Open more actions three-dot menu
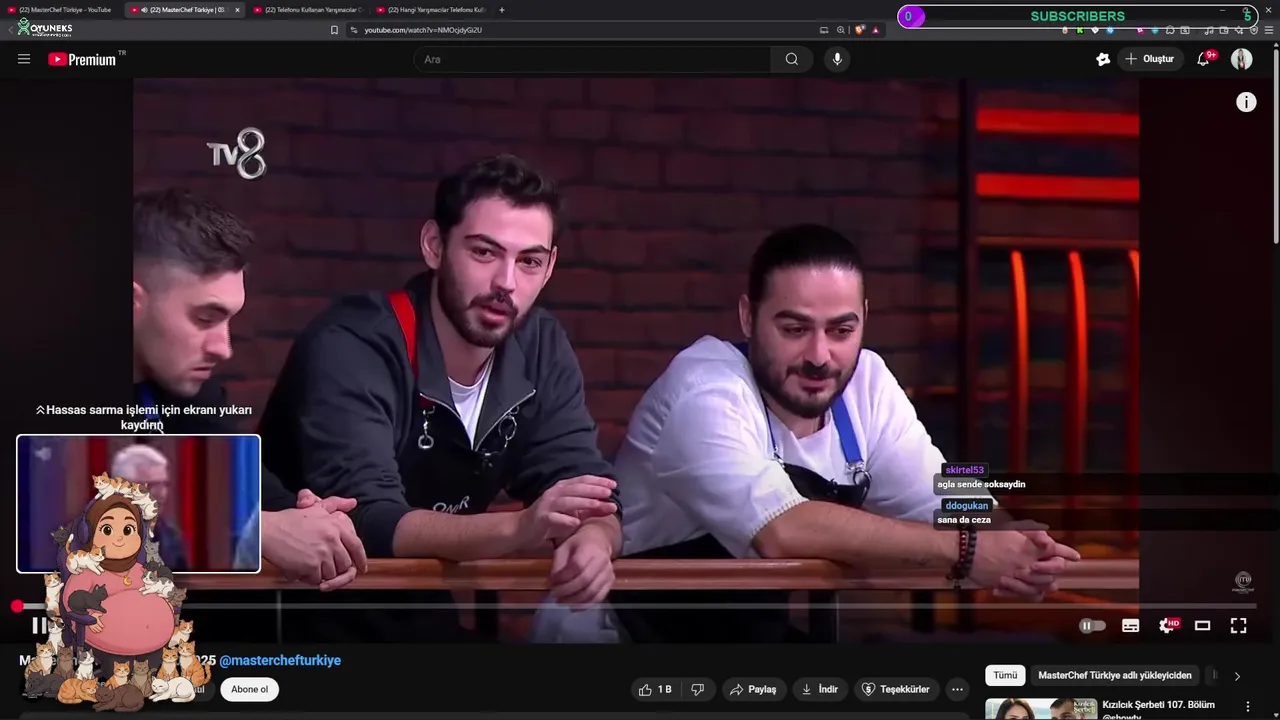This screenshot has height=720, width=1280. 957,689
